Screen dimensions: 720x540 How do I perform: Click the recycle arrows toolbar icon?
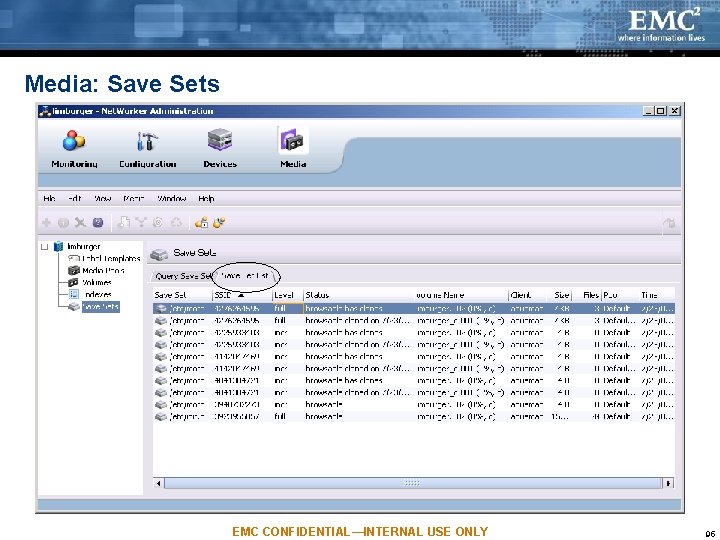coord(176,223)
